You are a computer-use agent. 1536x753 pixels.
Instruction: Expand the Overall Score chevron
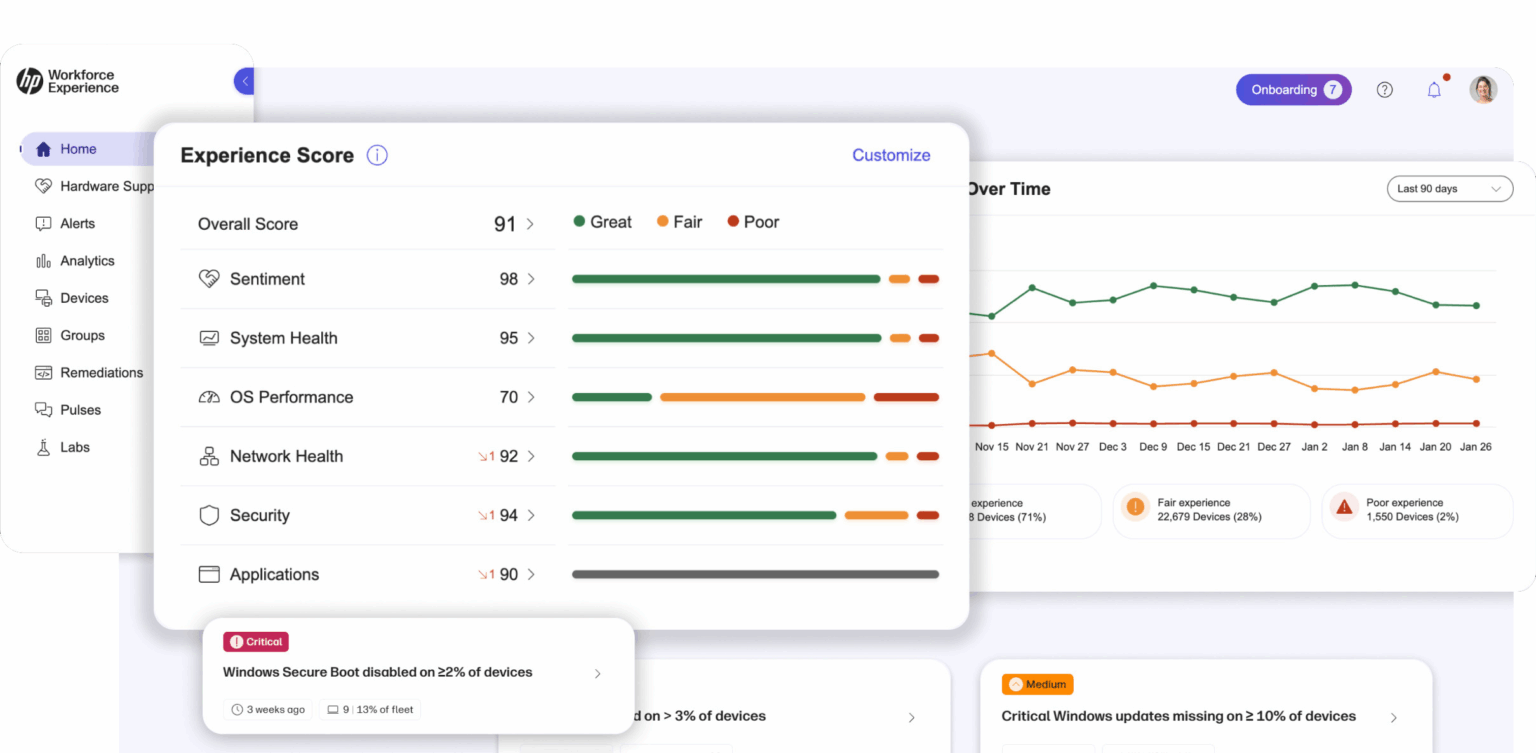pyautogui.click(x=530, y=224)
